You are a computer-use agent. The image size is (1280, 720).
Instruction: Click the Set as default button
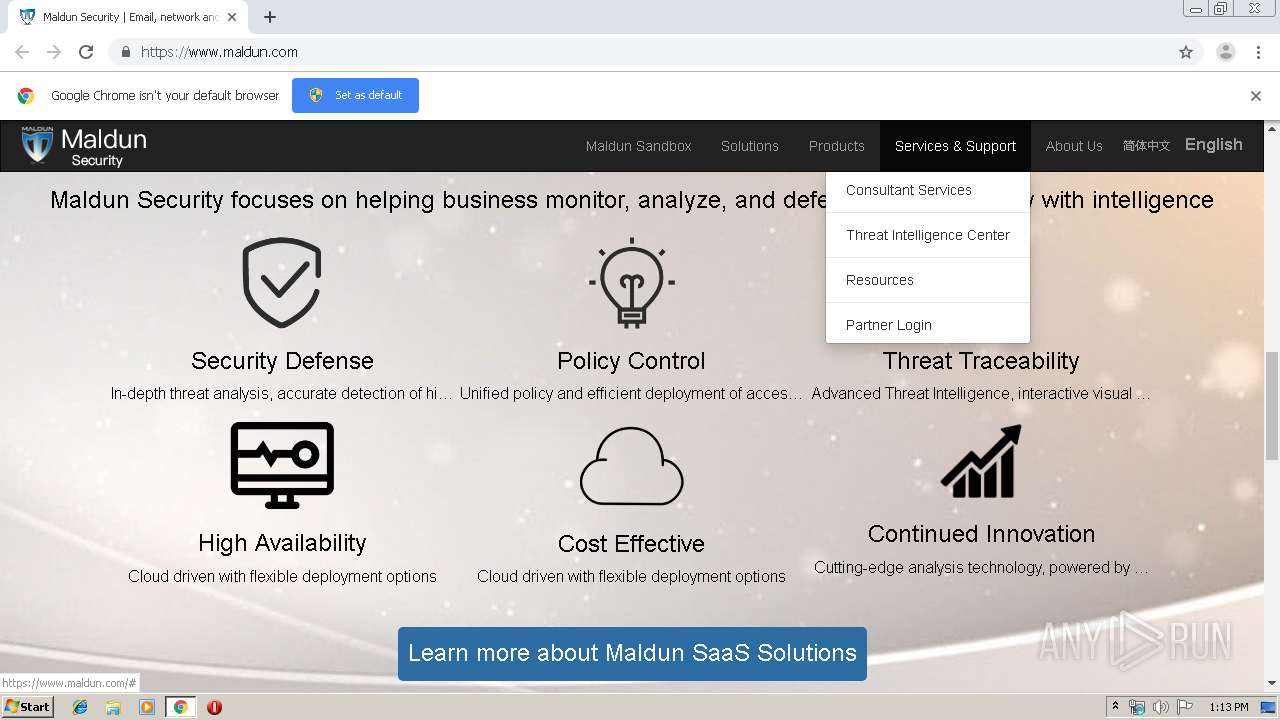[x=355, y=95]
